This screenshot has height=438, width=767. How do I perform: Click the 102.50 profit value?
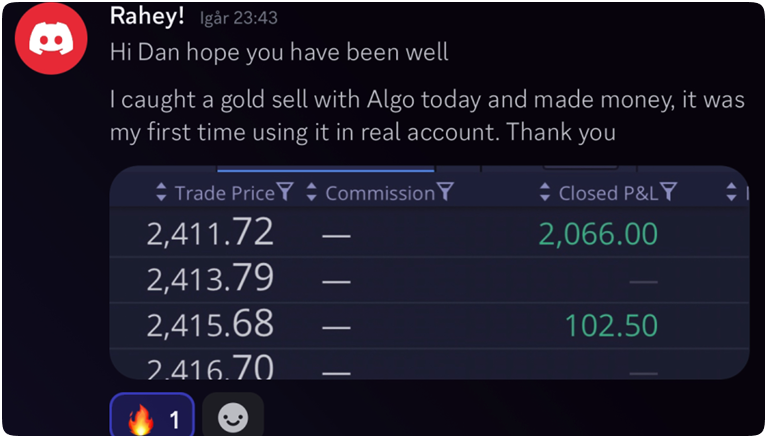coord(611,326)
